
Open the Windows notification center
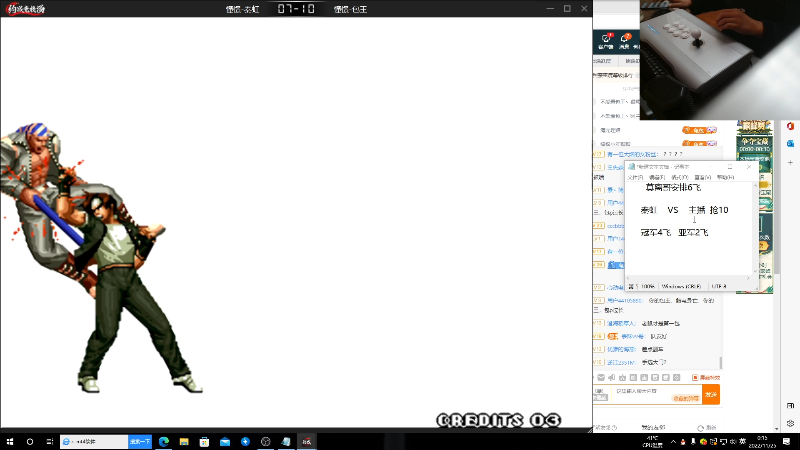pyautogui.click(x=787, y=442)
